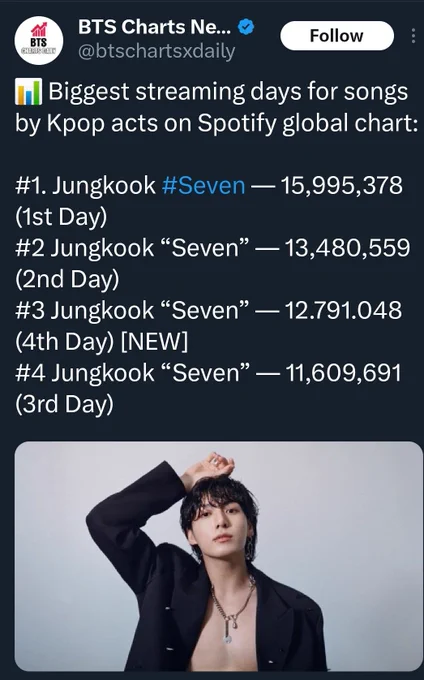
Task: Click the bar chart emoji
Action: click(x=29, y=92)
